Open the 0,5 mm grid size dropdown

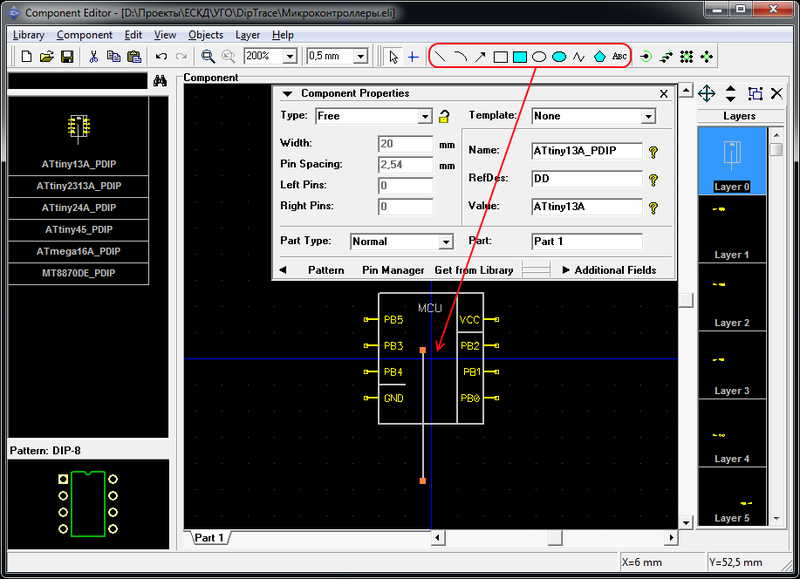coord(361,56)
